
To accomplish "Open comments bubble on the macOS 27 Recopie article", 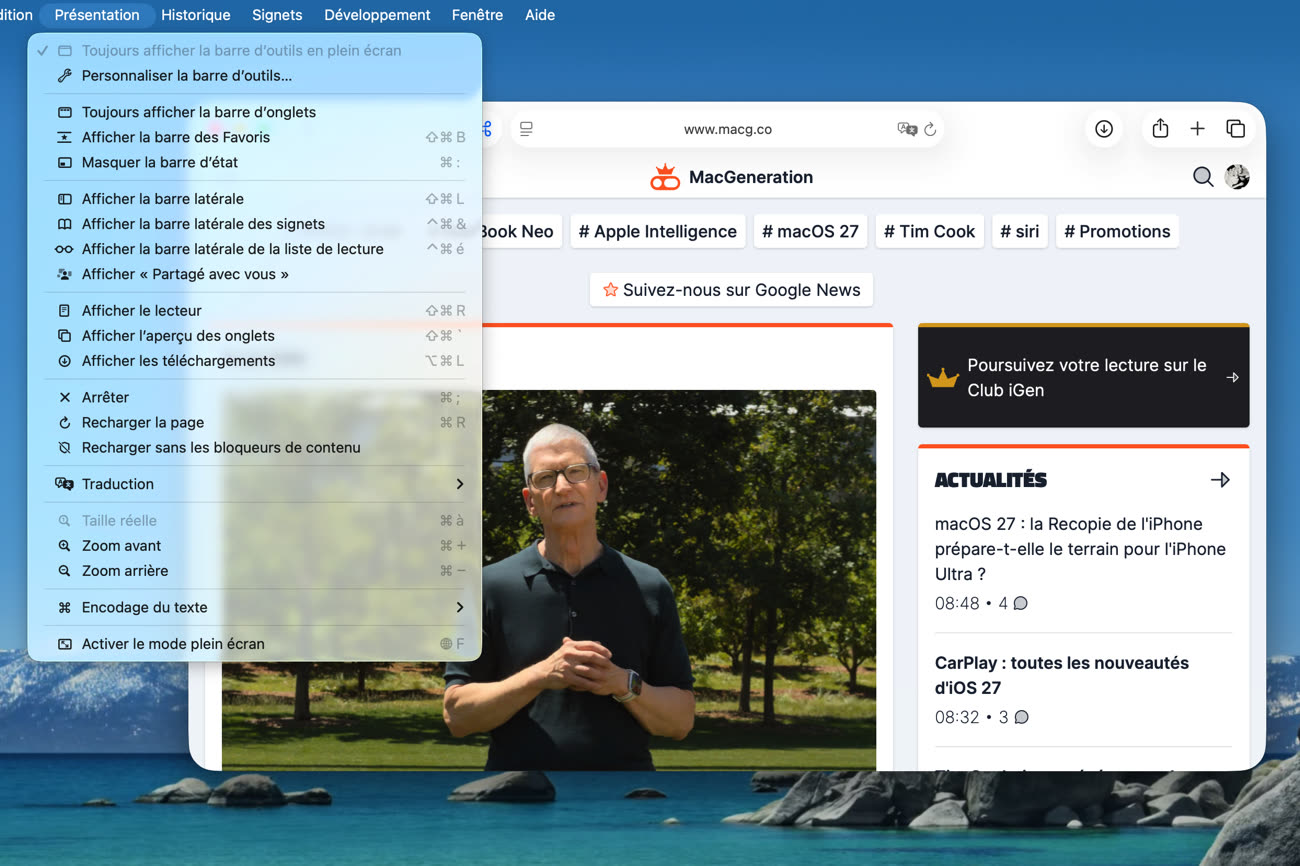I will [1020, 603].
